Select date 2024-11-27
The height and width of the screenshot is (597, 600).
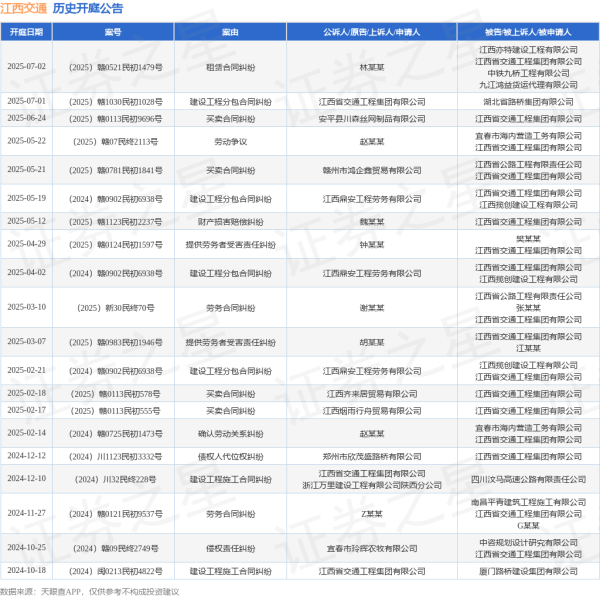coord(26,513)
